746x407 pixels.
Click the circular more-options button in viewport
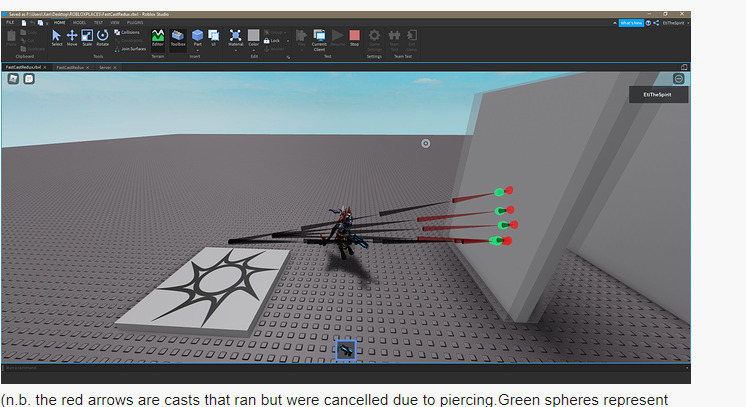click(679, 79)
